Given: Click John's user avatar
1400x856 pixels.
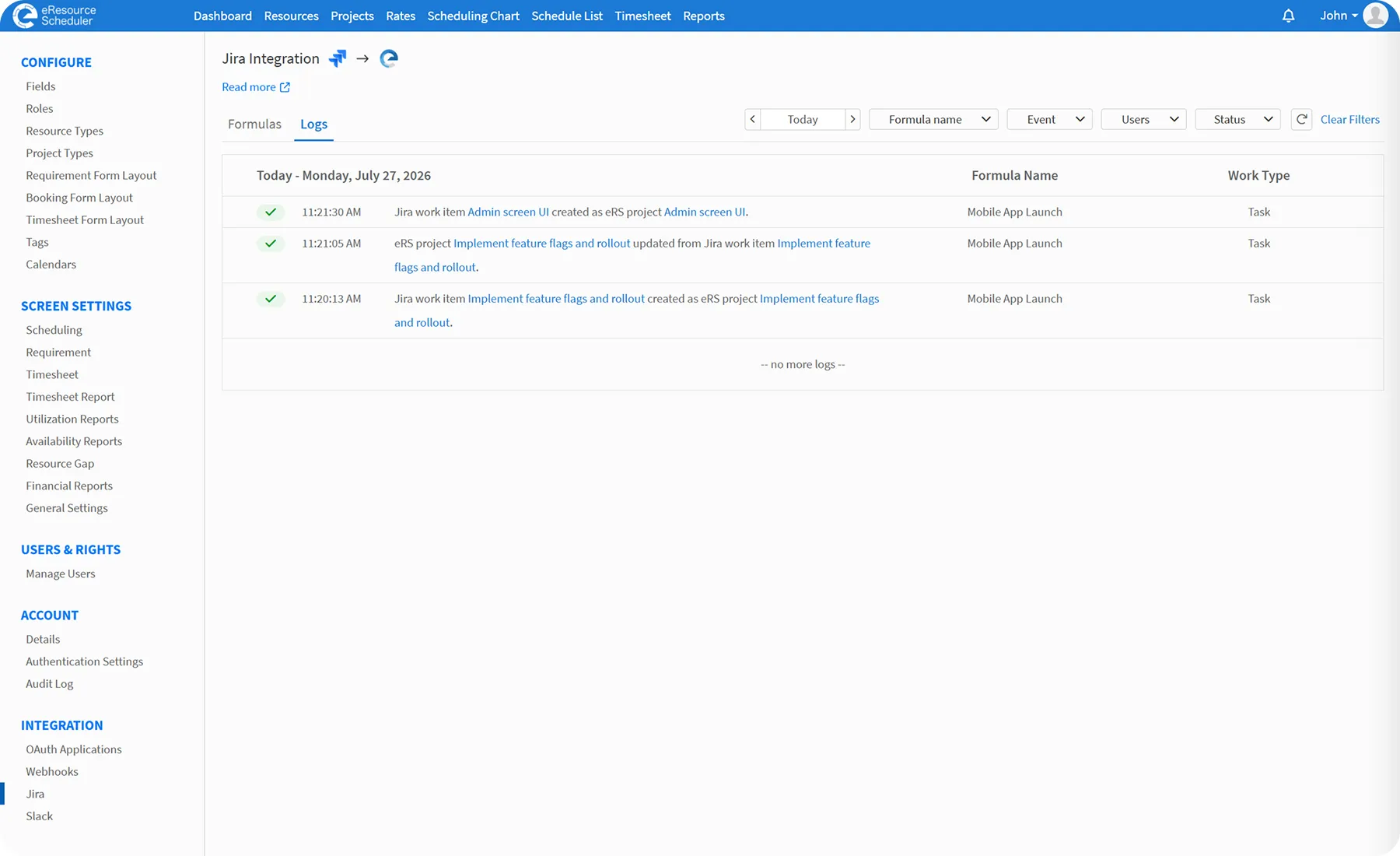Looking at the screenshot, I should pos(1375,16).
